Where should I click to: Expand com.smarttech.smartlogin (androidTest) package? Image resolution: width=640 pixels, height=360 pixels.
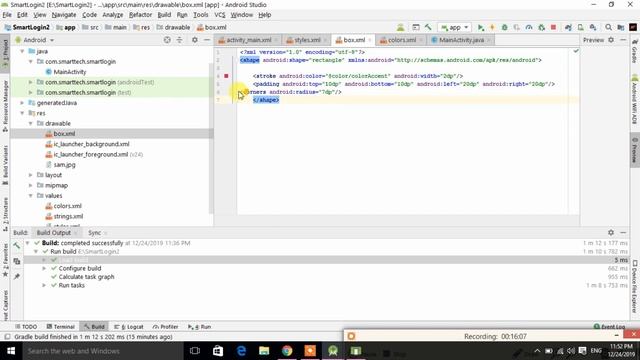click(x=31, y=82)
